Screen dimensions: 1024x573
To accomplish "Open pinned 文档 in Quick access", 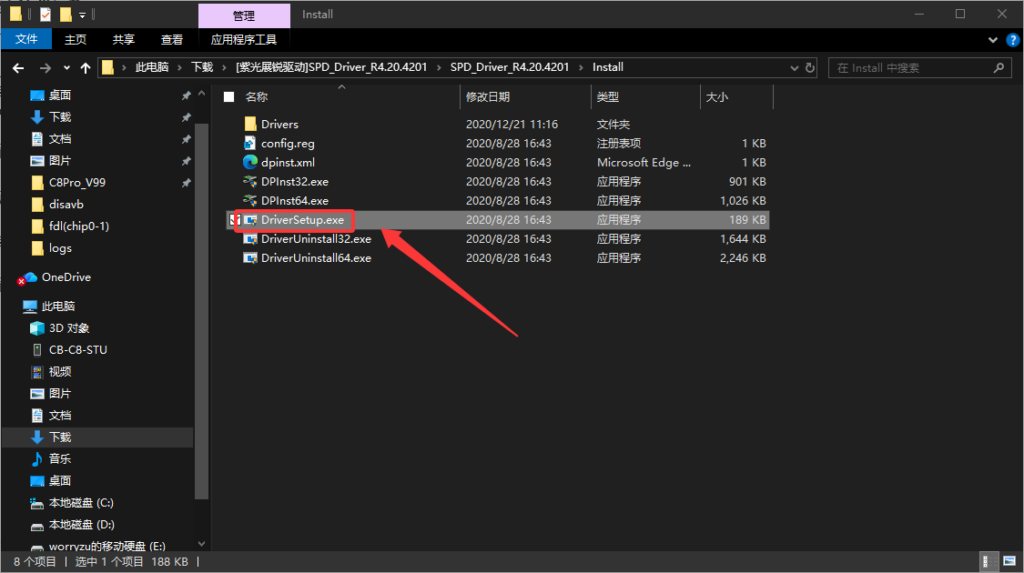I will (x=60, y=139).
